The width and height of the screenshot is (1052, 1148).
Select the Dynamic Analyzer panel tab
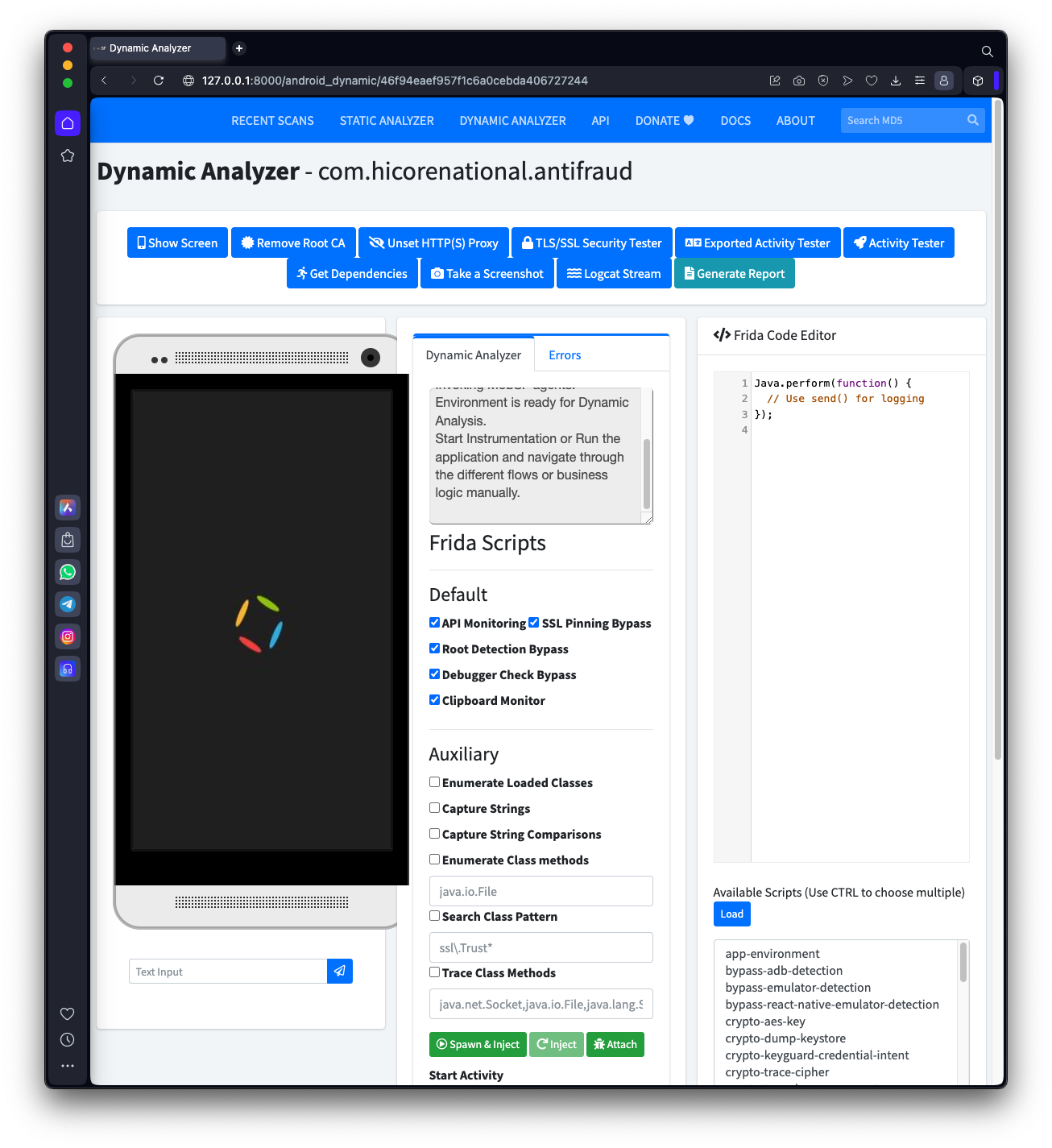[x=474, y=355]
